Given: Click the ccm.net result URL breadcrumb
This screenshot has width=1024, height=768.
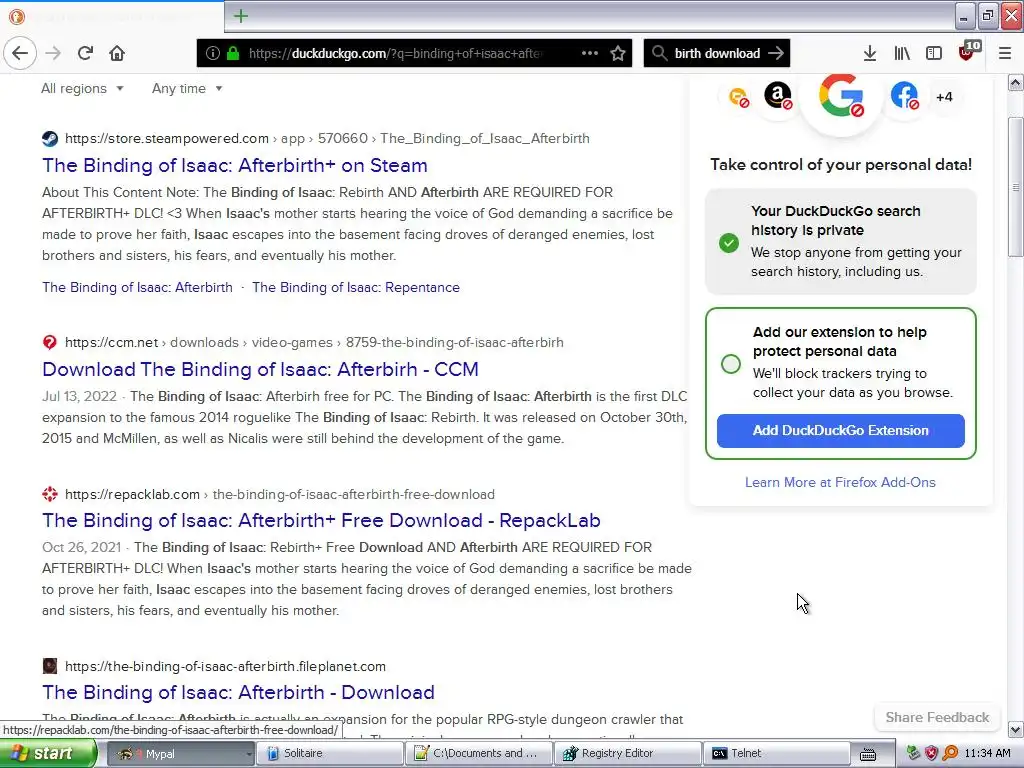Looking at the screenshot, I should coord(313,342).
